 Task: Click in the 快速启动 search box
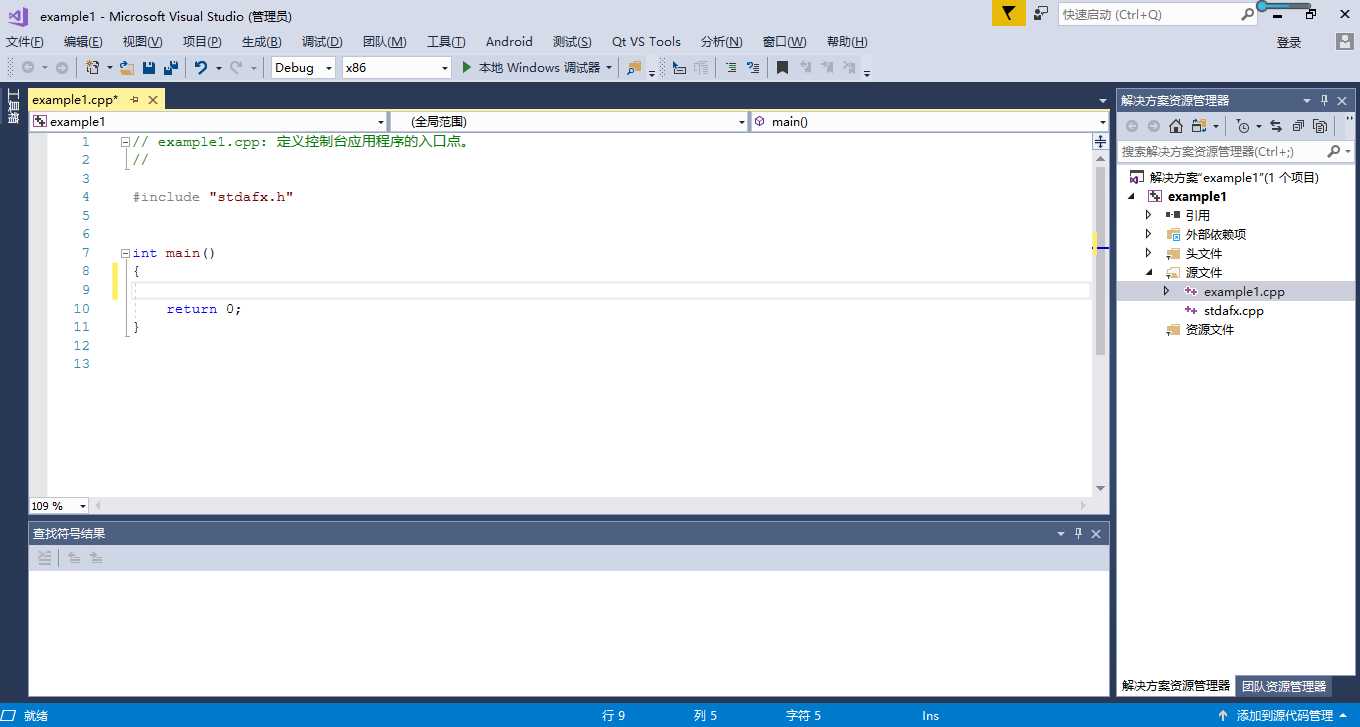(x=1157, y=14)
